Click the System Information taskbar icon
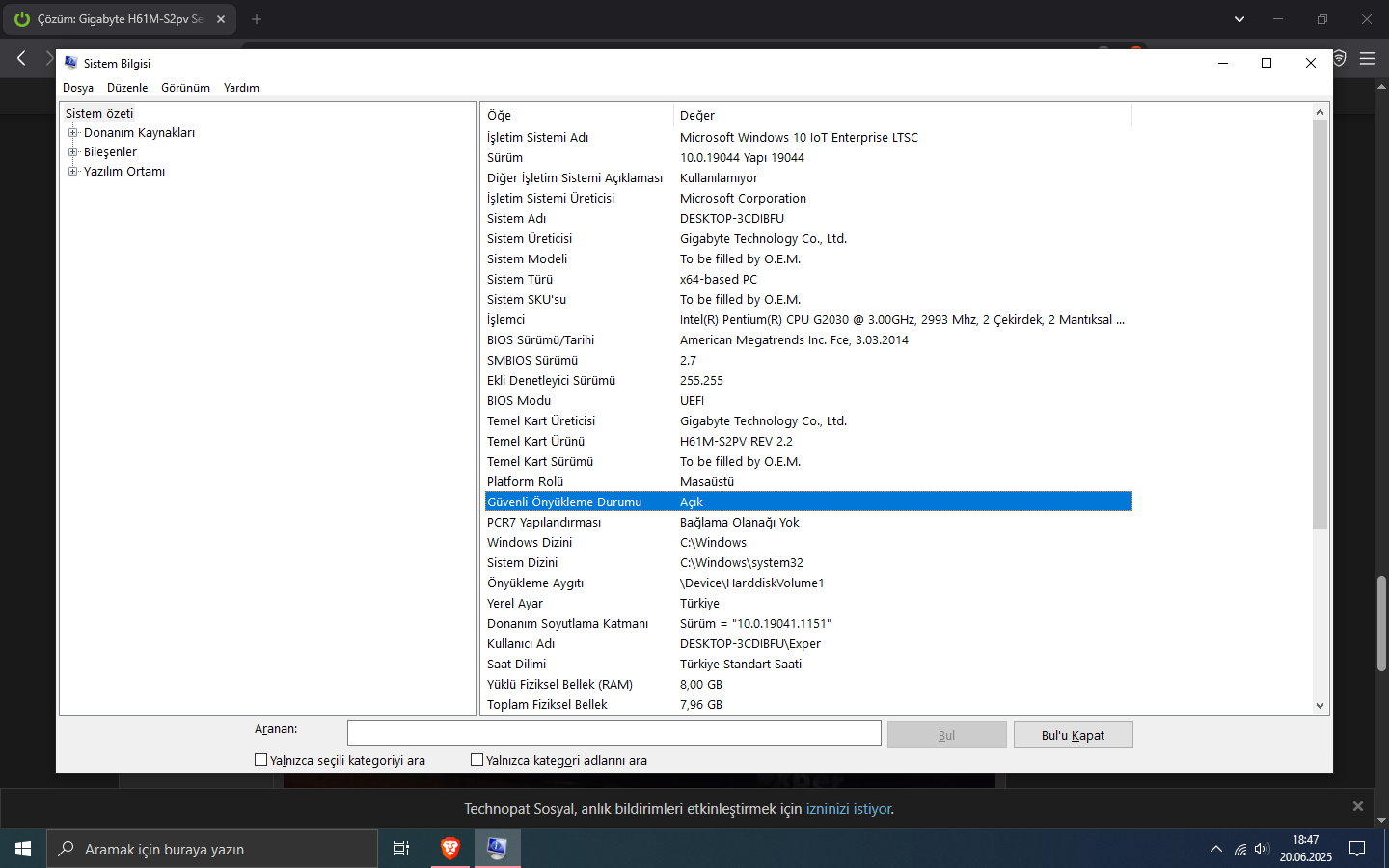 tap(497, 849)
